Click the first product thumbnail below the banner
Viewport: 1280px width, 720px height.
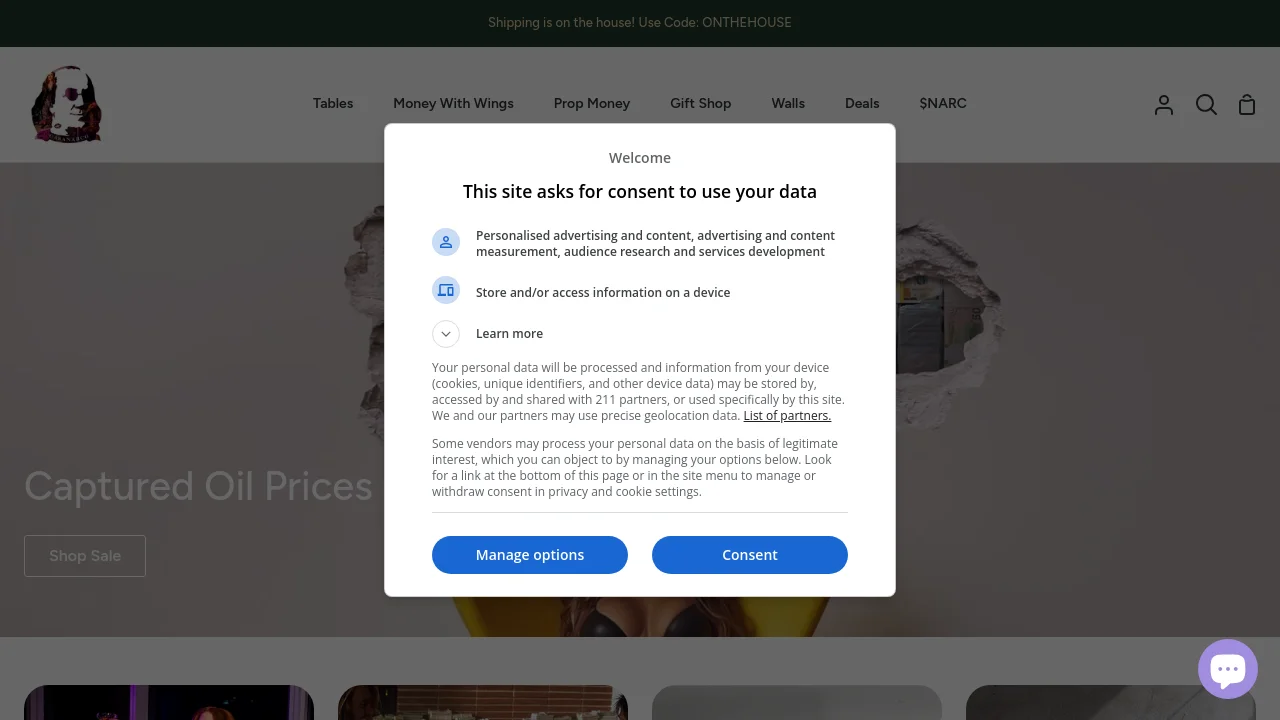[x=169, y=702]
